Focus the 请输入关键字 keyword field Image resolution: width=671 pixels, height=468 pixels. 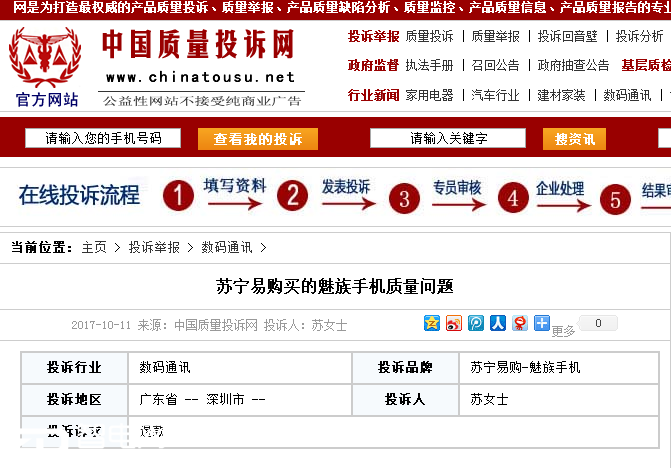tap(448, 138)
